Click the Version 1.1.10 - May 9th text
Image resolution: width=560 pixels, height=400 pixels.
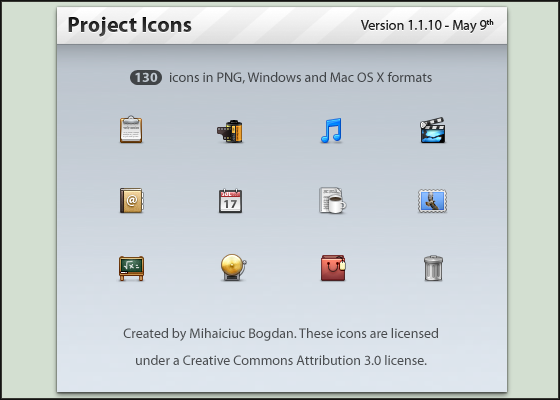click(x=427, y=25)
